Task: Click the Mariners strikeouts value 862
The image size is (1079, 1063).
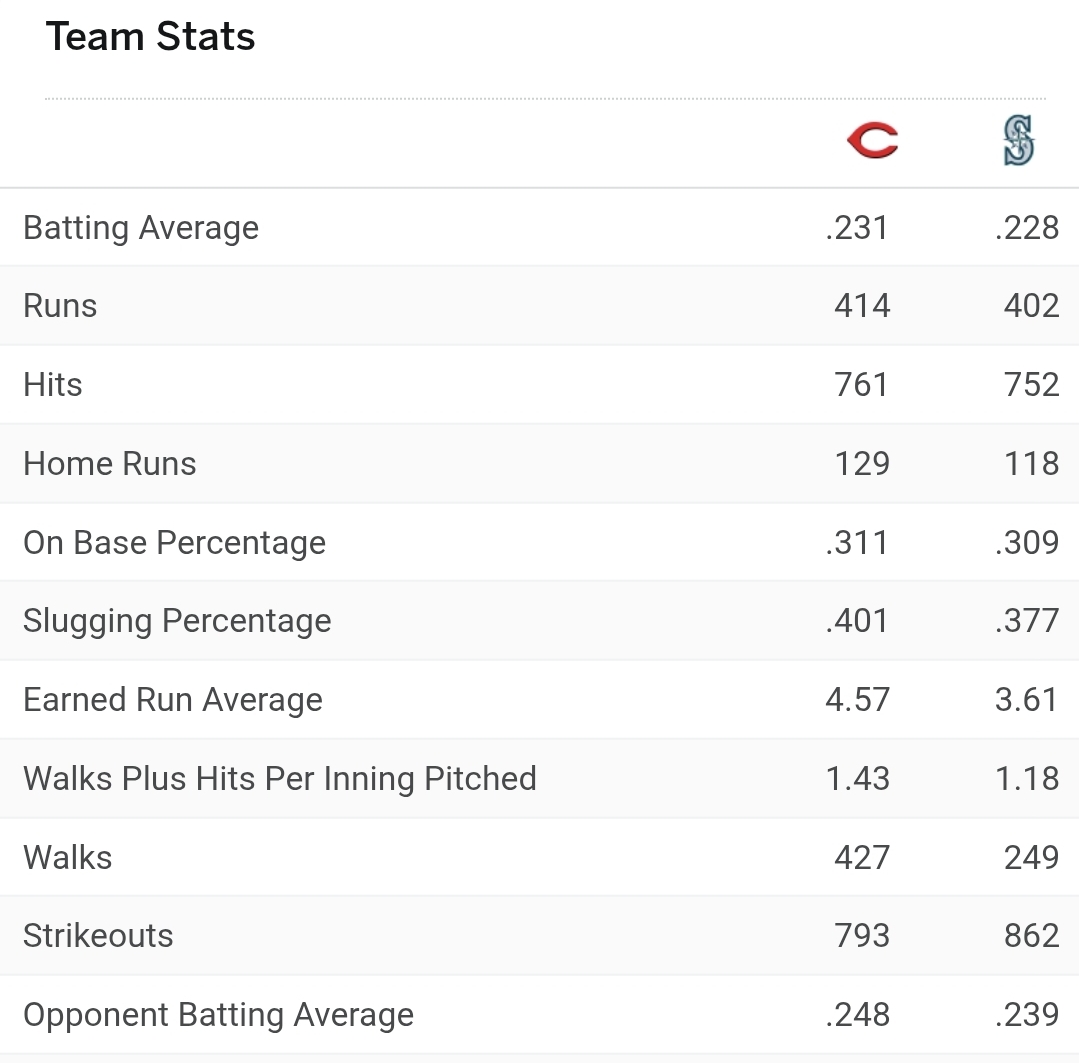Action: pos(1031,936)
